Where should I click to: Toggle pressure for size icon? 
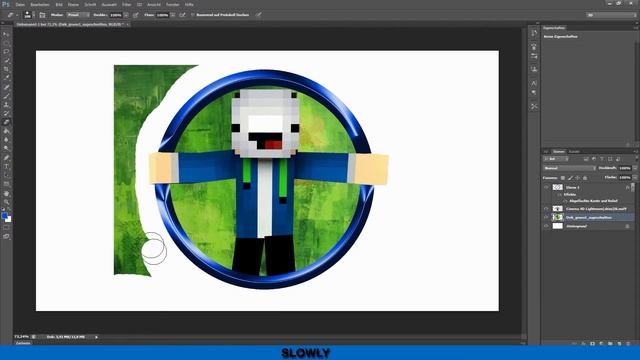(x=259, y=15)
